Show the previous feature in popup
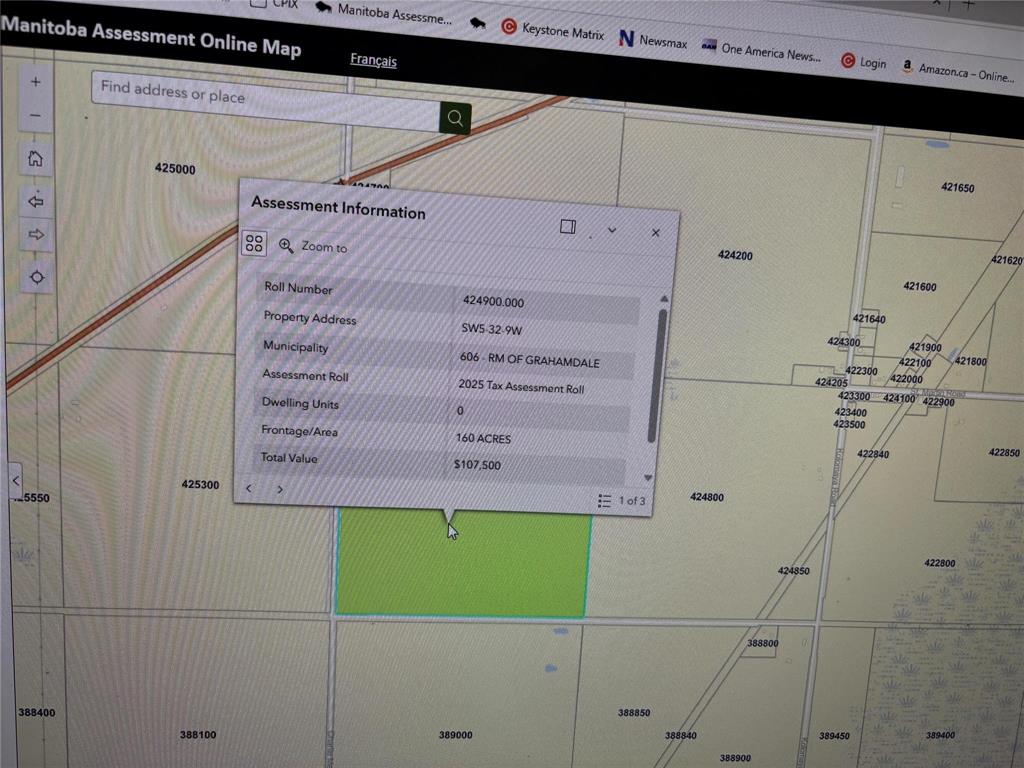The width and height of the screenshot is (1024, 768). tap(249, 488)
